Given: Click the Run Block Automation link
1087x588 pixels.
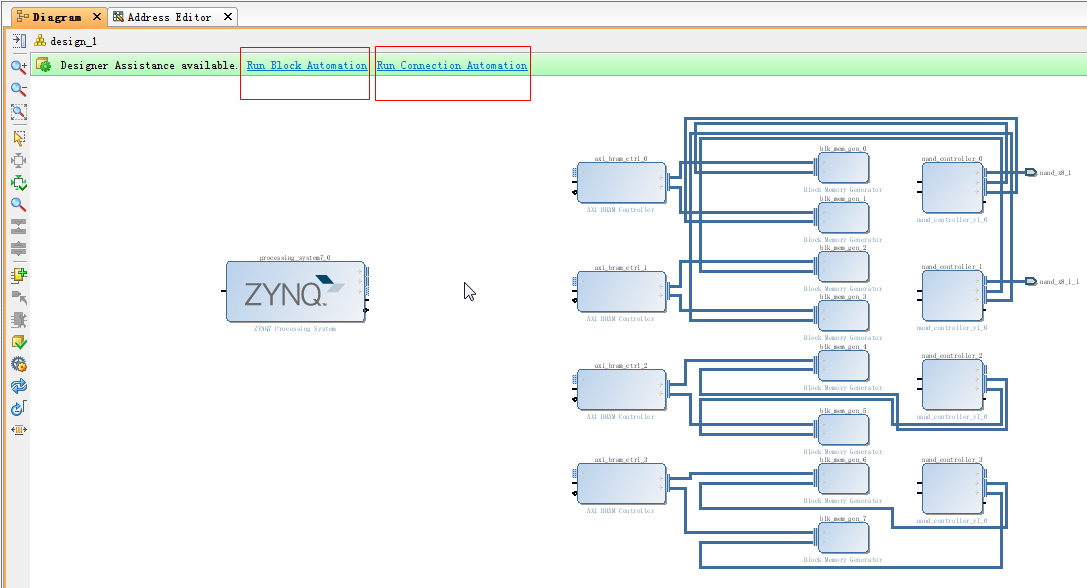Looking at the screenshot, I should 306,66.
